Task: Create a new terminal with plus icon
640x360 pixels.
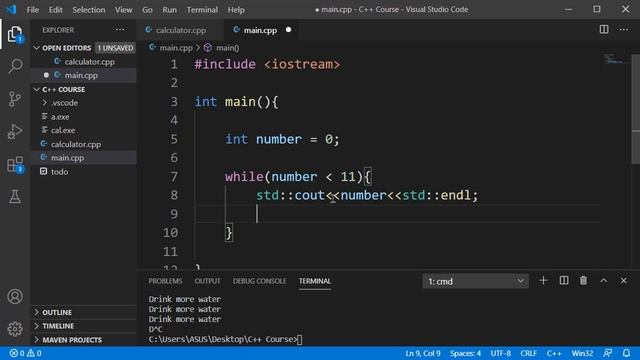Action: [x=543, y=281]
